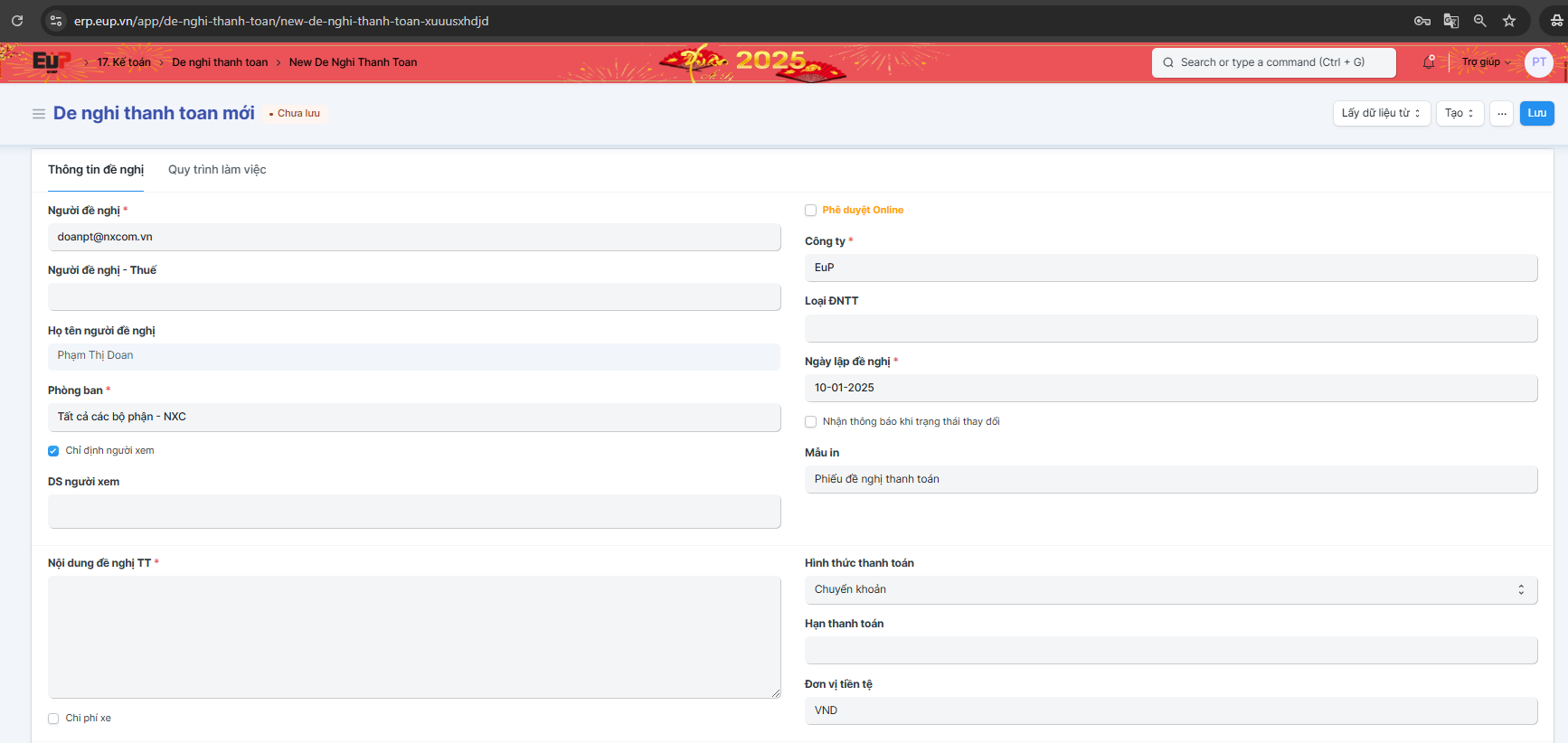Go to De nghi thanh toan breadcrumb
This screenshot has height=743, width=1568.
[220, 62]
